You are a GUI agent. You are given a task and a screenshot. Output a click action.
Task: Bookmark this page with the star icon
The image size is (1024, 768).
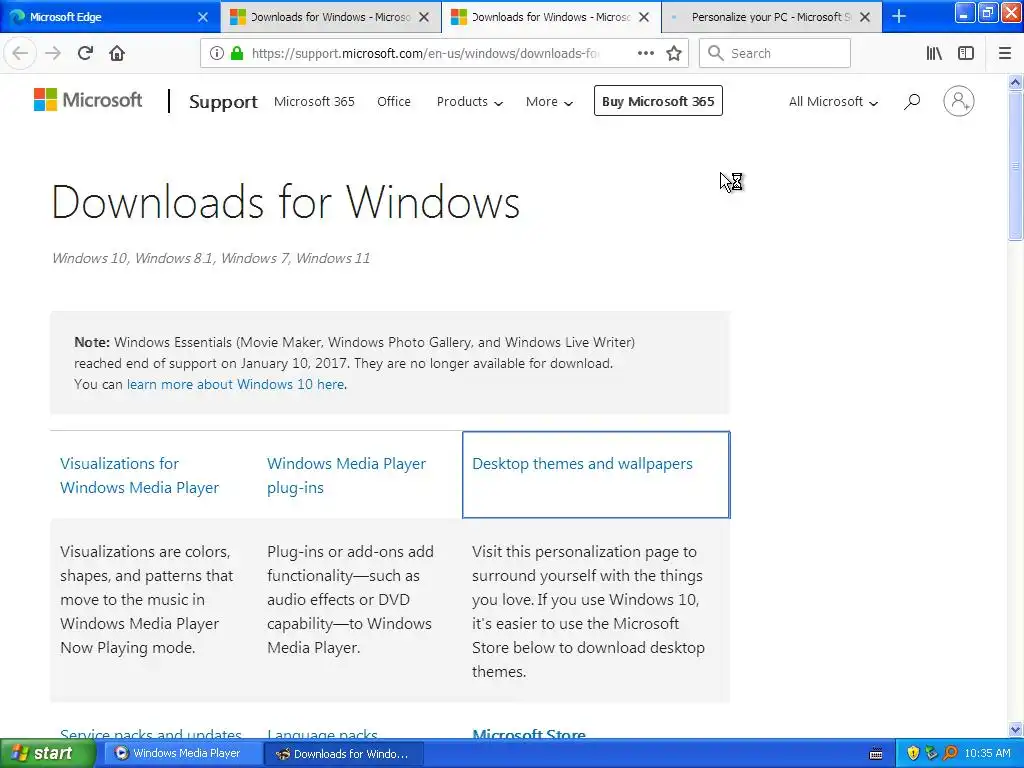[x=674, y=53]
